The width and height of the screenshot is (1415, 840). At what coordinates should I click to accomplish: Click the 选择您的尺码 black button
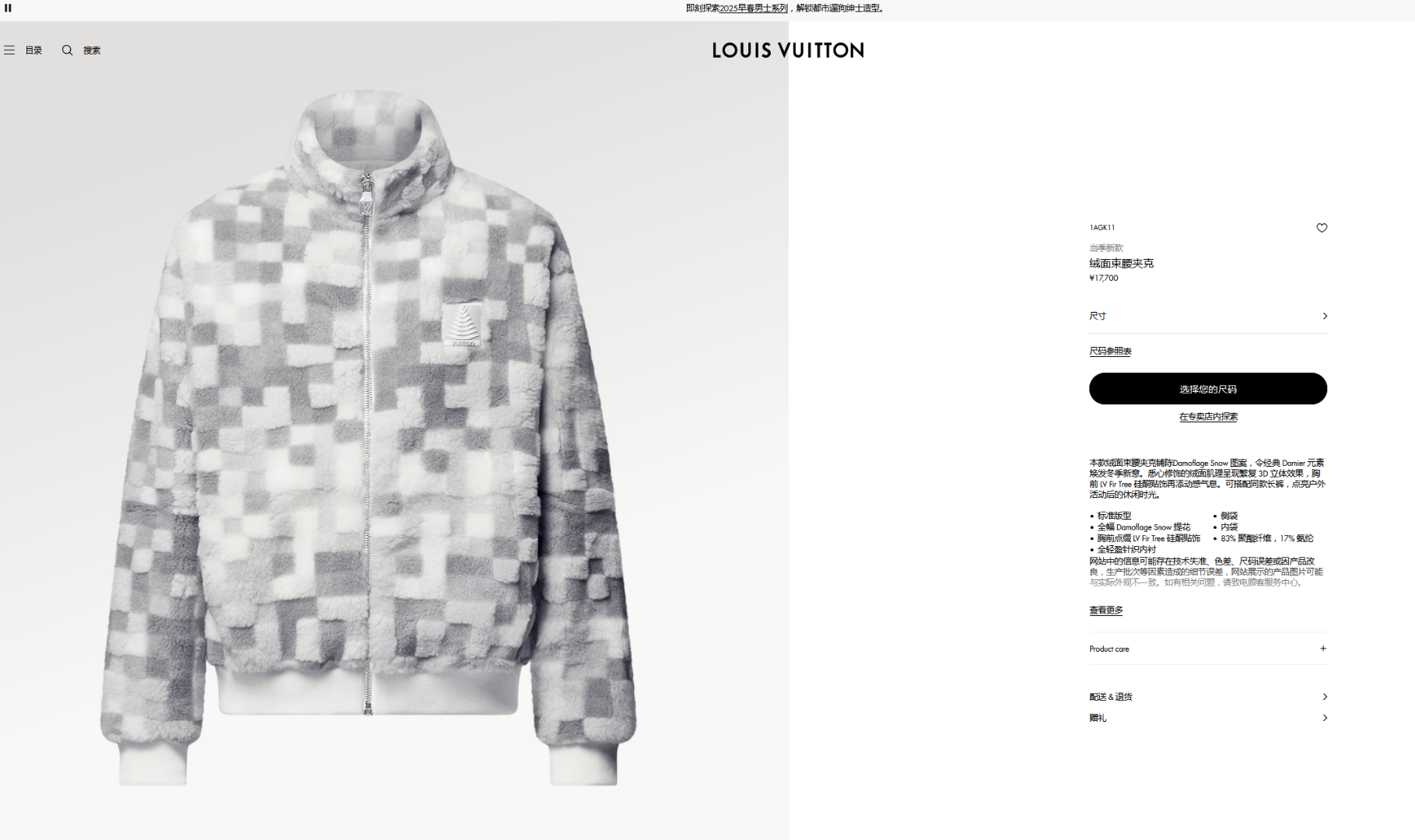pos(1208,389)
